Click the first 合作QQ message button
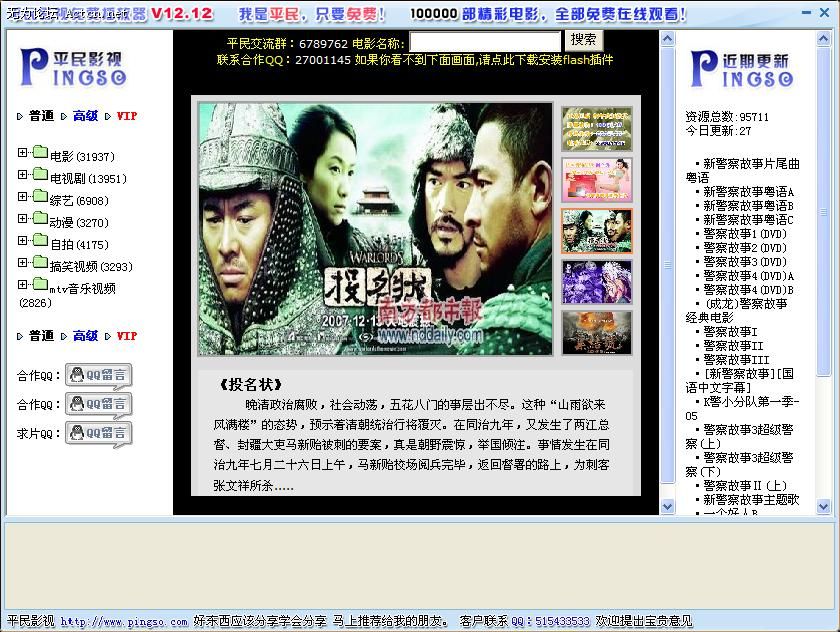This screenshot has height=632, width=840. (99, 375)
